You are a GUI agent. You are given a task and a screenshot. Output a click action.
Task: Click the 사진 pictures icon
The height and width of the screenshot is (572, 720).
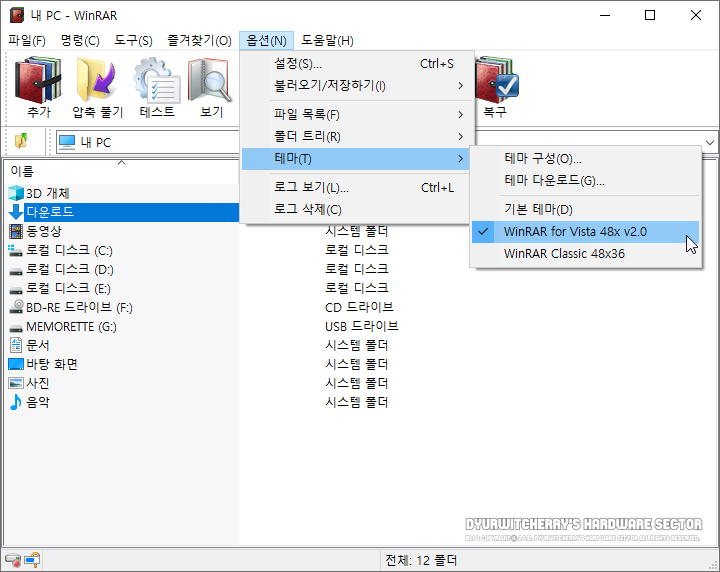(x=16, y=383)
